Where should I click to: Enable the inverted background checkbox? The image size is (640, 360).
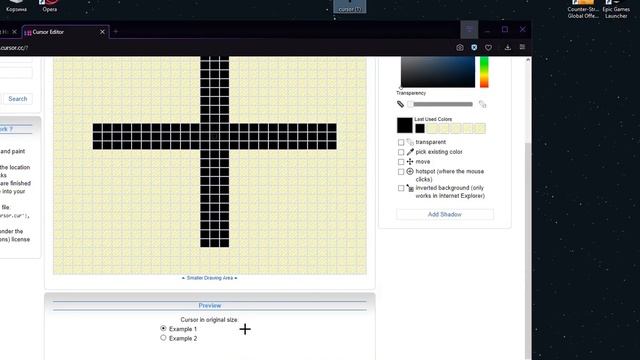point(401,188)
